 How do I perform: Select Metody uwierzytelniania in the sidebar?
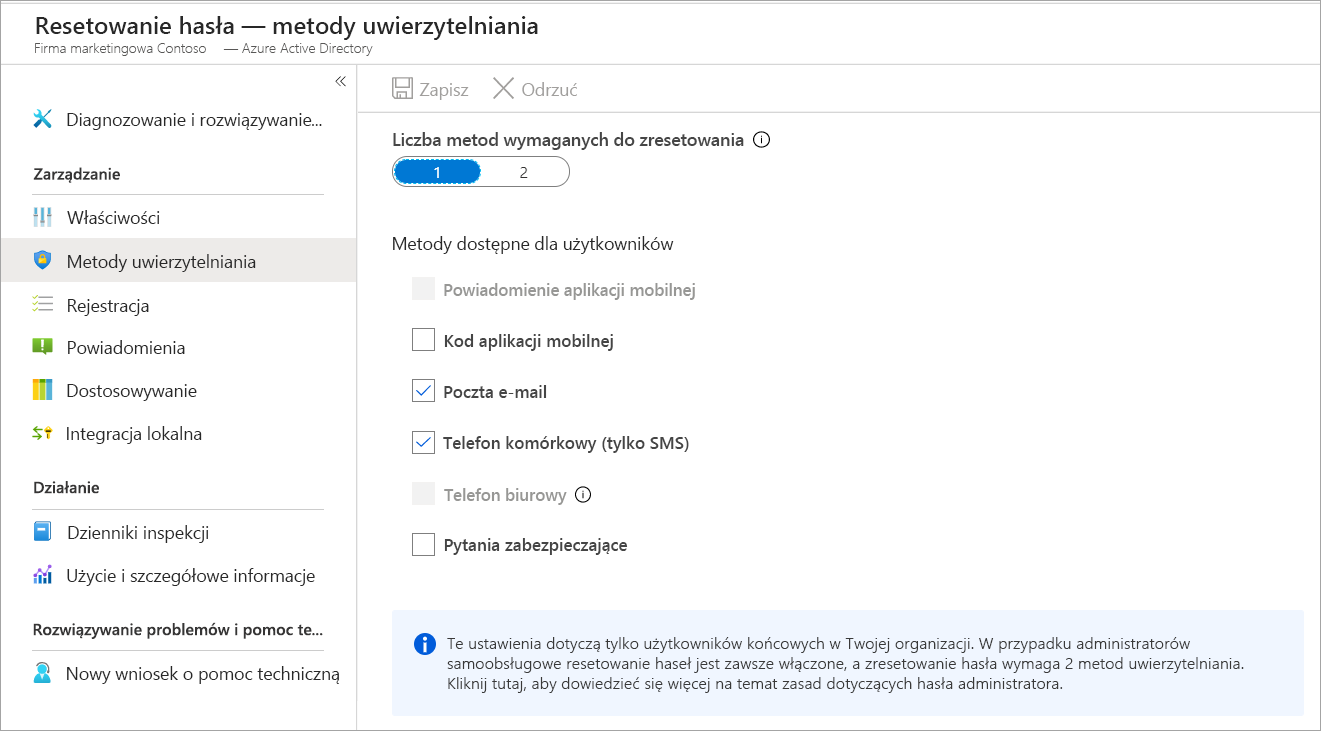pos(178,261)
